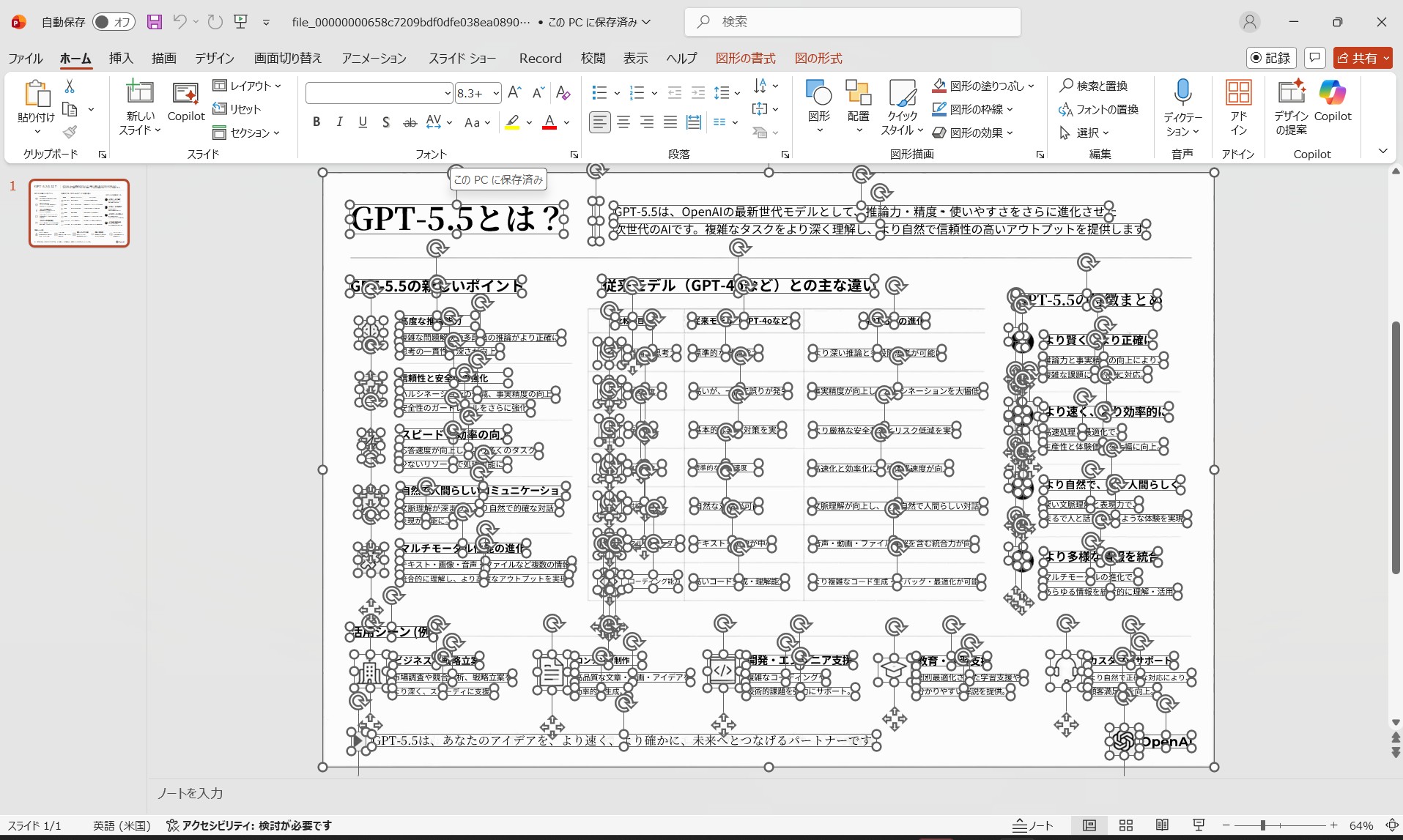Open the デザイン tab
This screenshot has height=840, width=1403.
(x=215, y=58)
